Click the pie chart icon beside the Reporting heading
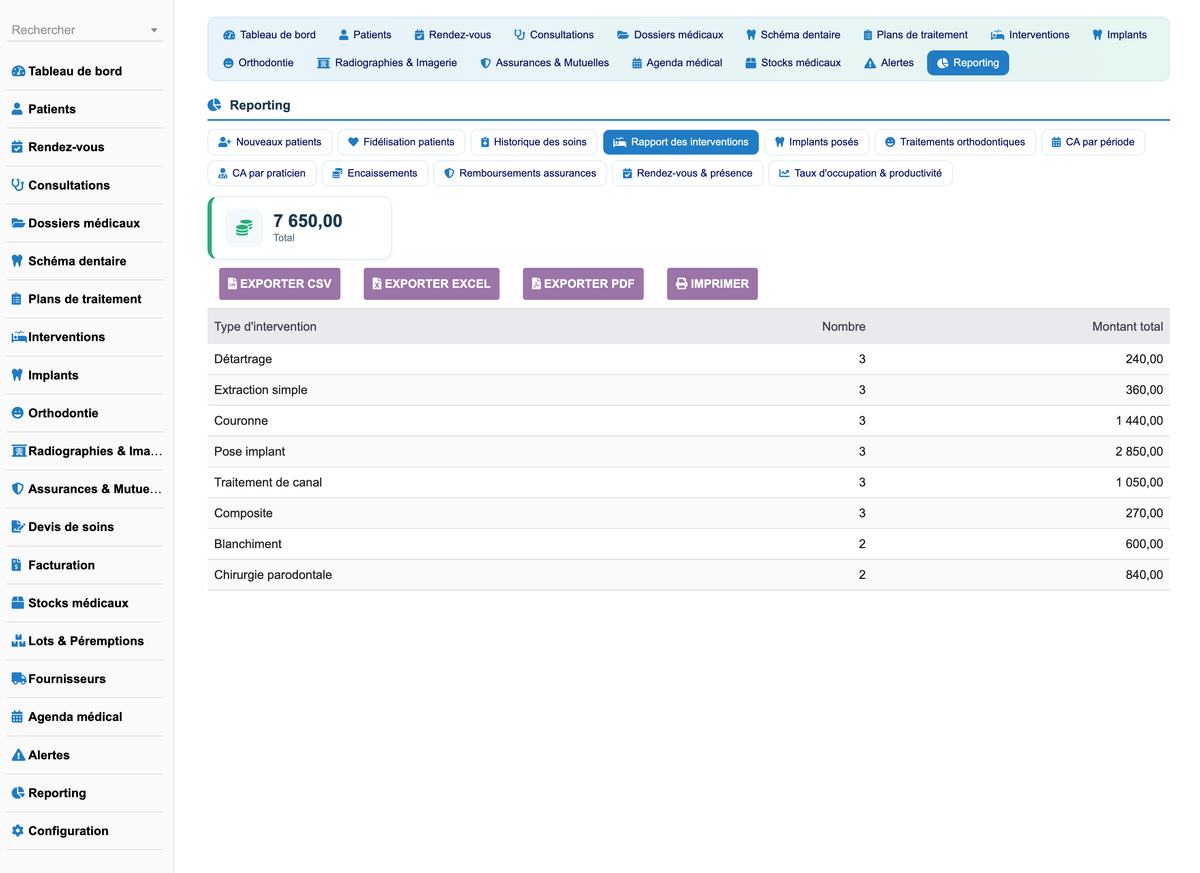The image size is (1200, 873). [214, 105]
